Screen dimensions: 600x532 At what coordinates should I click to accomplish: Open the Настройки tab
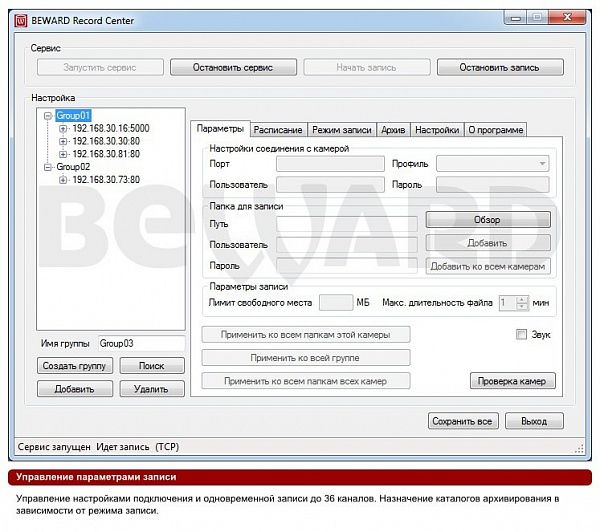pyautogui.click(x=437, y=130)
